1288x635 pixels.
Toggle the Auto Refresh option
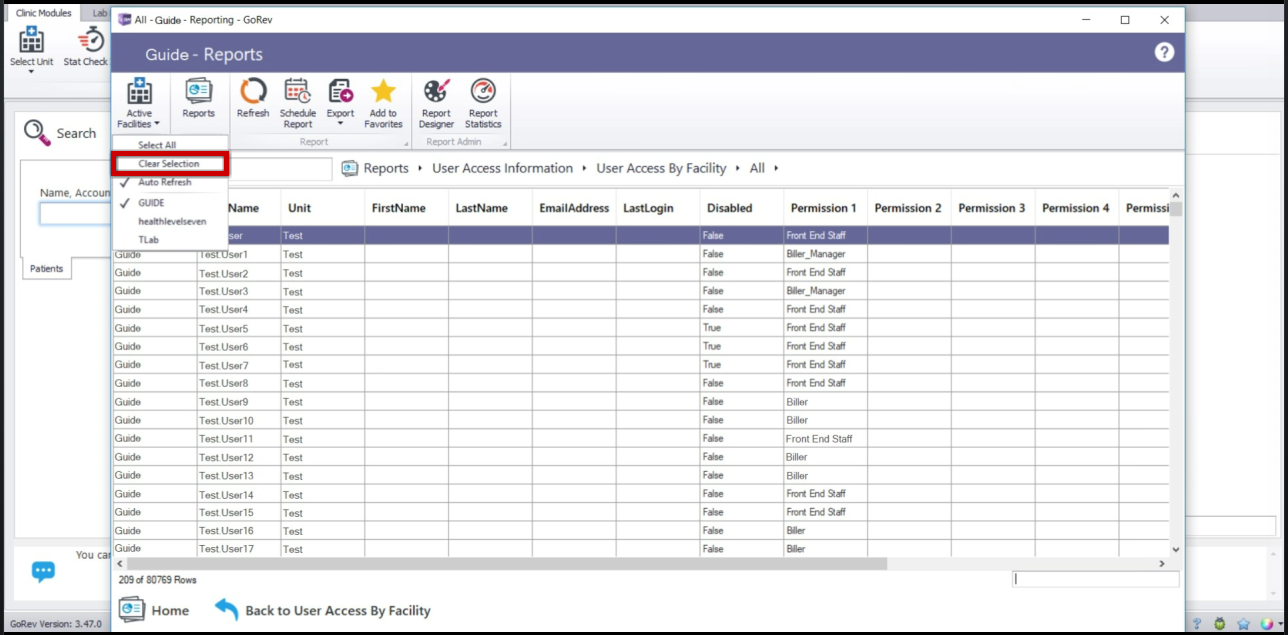coord(170,183)
